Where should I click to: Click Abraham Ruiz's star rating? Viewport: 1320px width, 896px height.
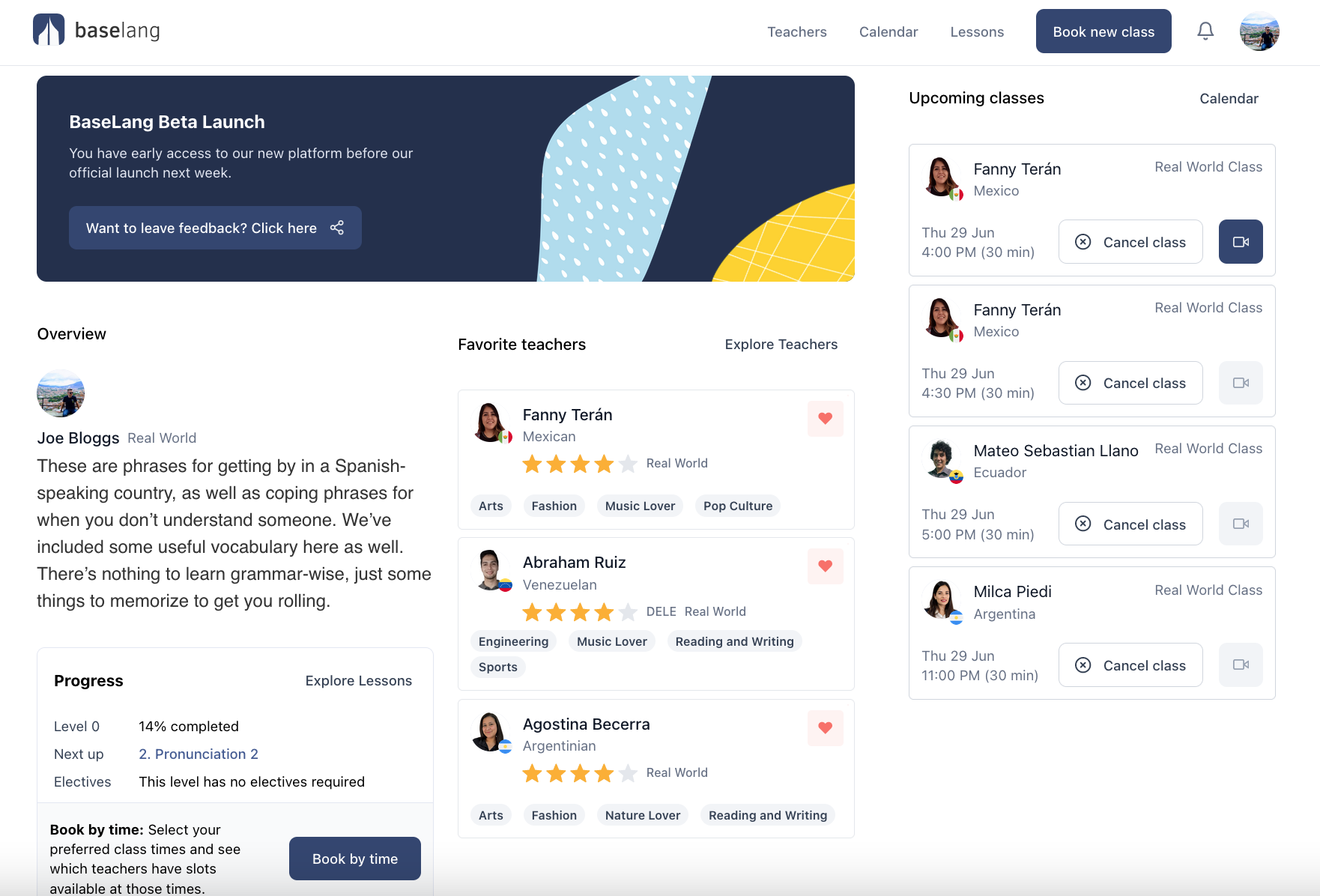[580, 612]
